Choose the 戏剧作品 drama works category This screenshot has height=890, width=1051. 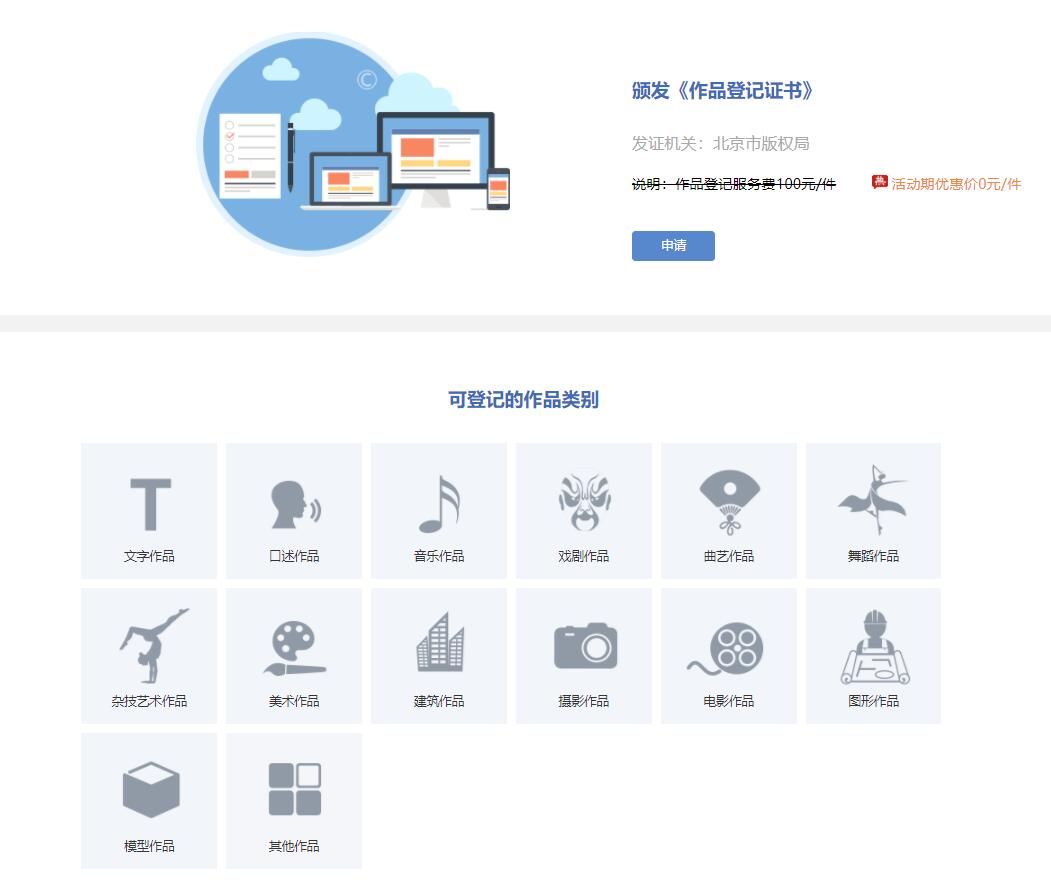tap(583, 510)
